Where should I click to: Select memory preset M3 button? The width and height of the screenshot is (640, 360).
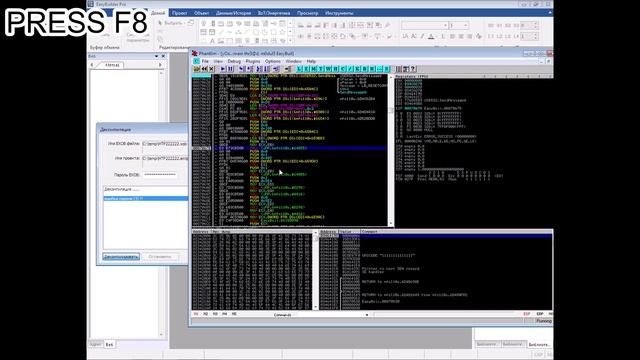tap(215, 314)
